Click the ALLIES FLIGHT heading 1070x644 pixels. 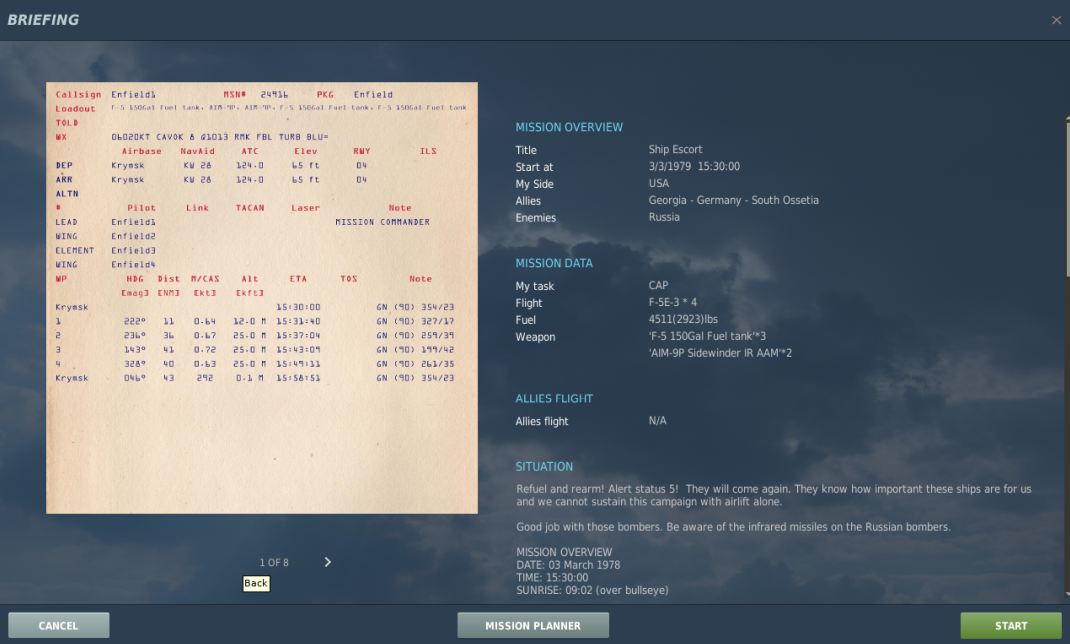[x=554, y=399]
